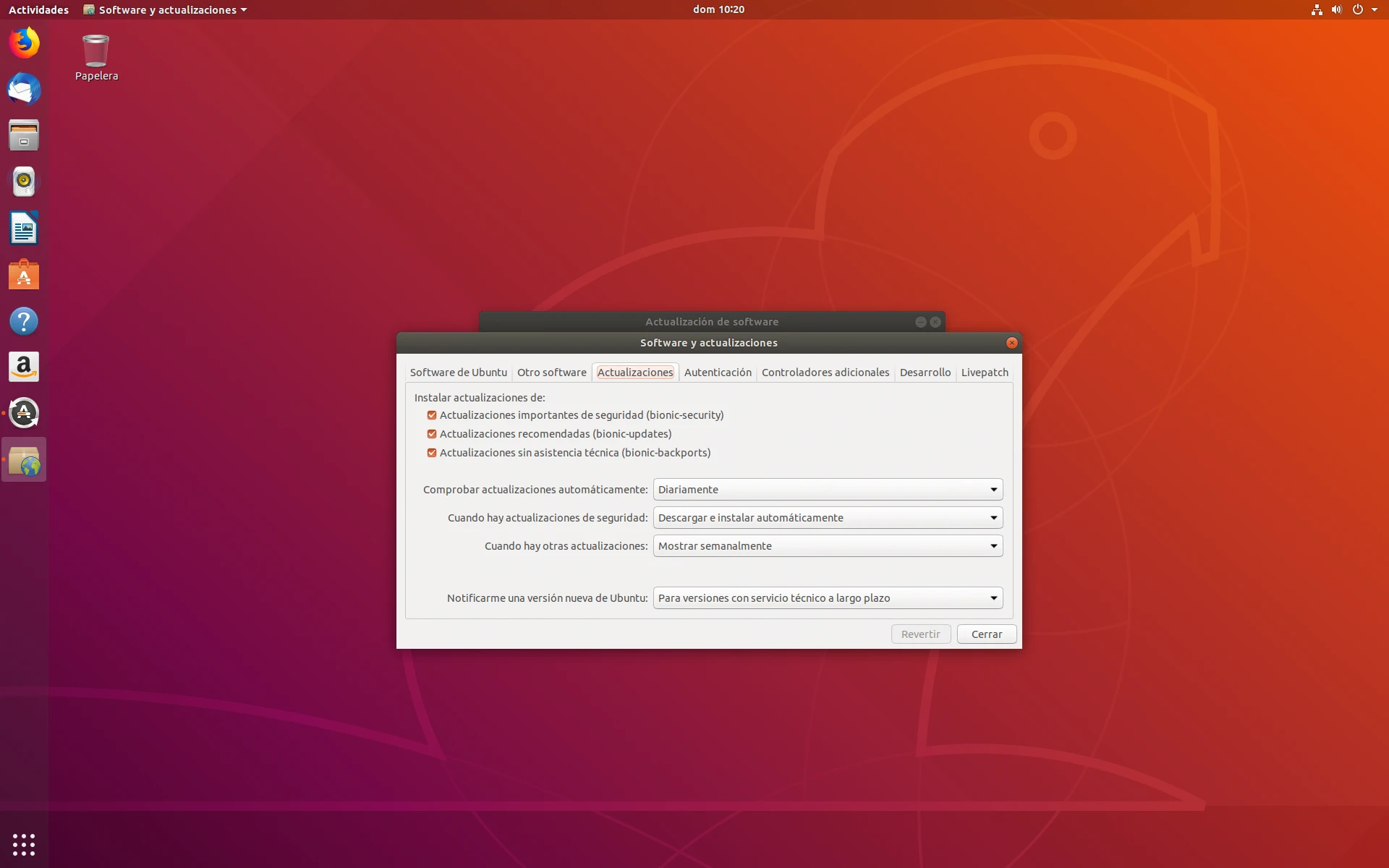1389x868 pixels.
Task: Open 'Mostrar semanalmente' dropdown
Action: coord(828,546)
